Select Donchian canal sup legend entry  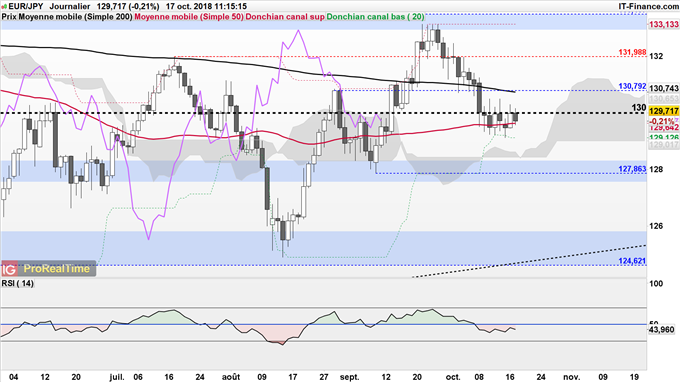(285, 16)
